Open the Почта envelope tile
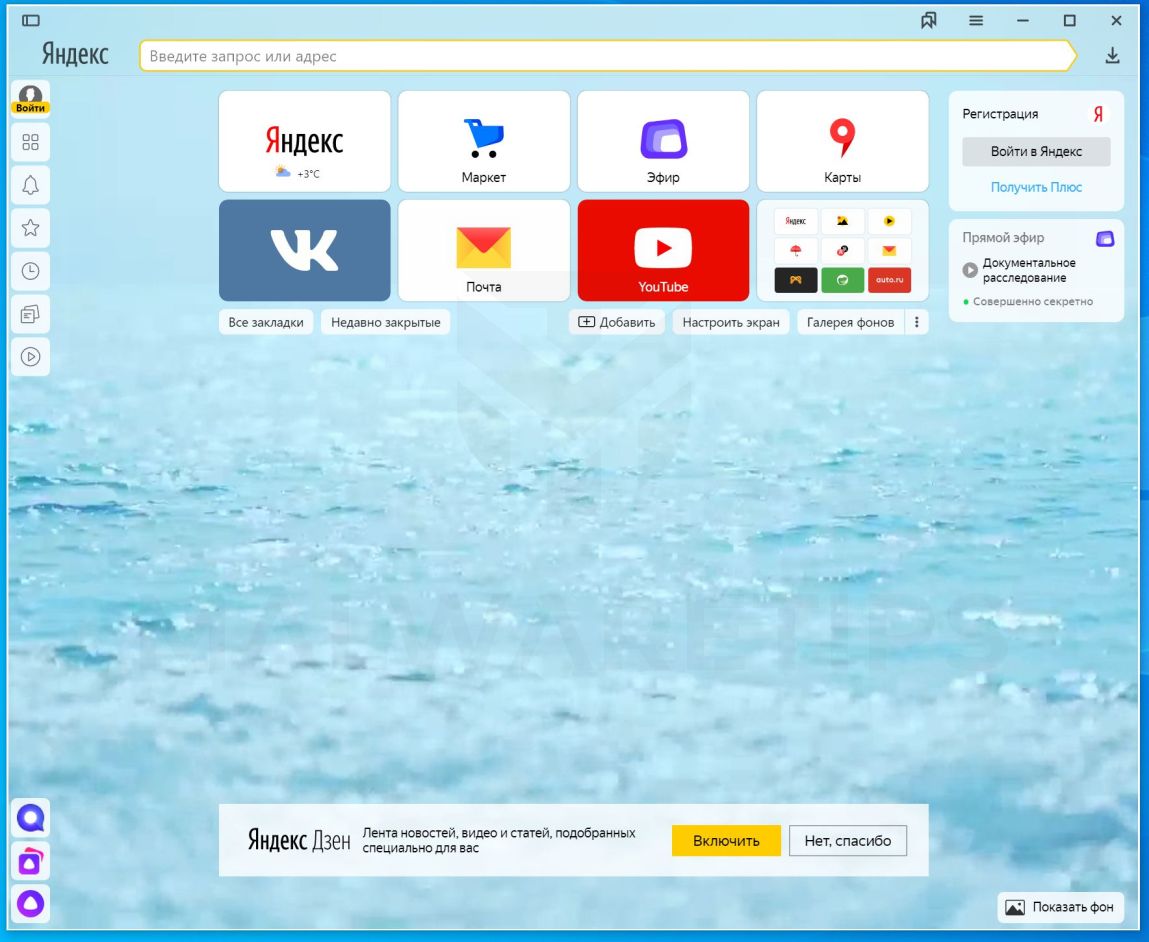Viewport: 1149px width, 942px height. pos(484,251)
